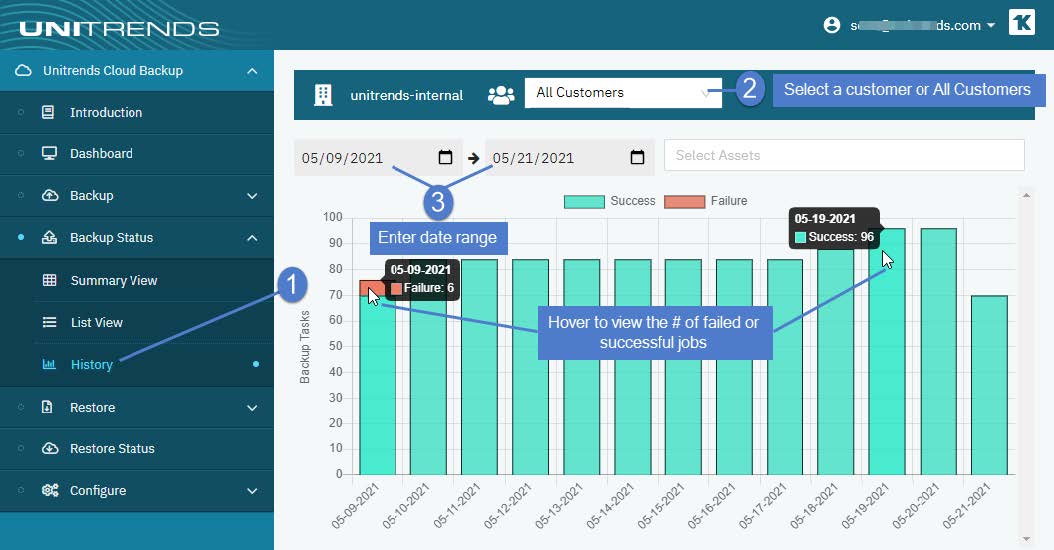This screenshot has height=550, width=1054.
Task: Click the Restore Status cloud download icon
Action: [50, 448]
